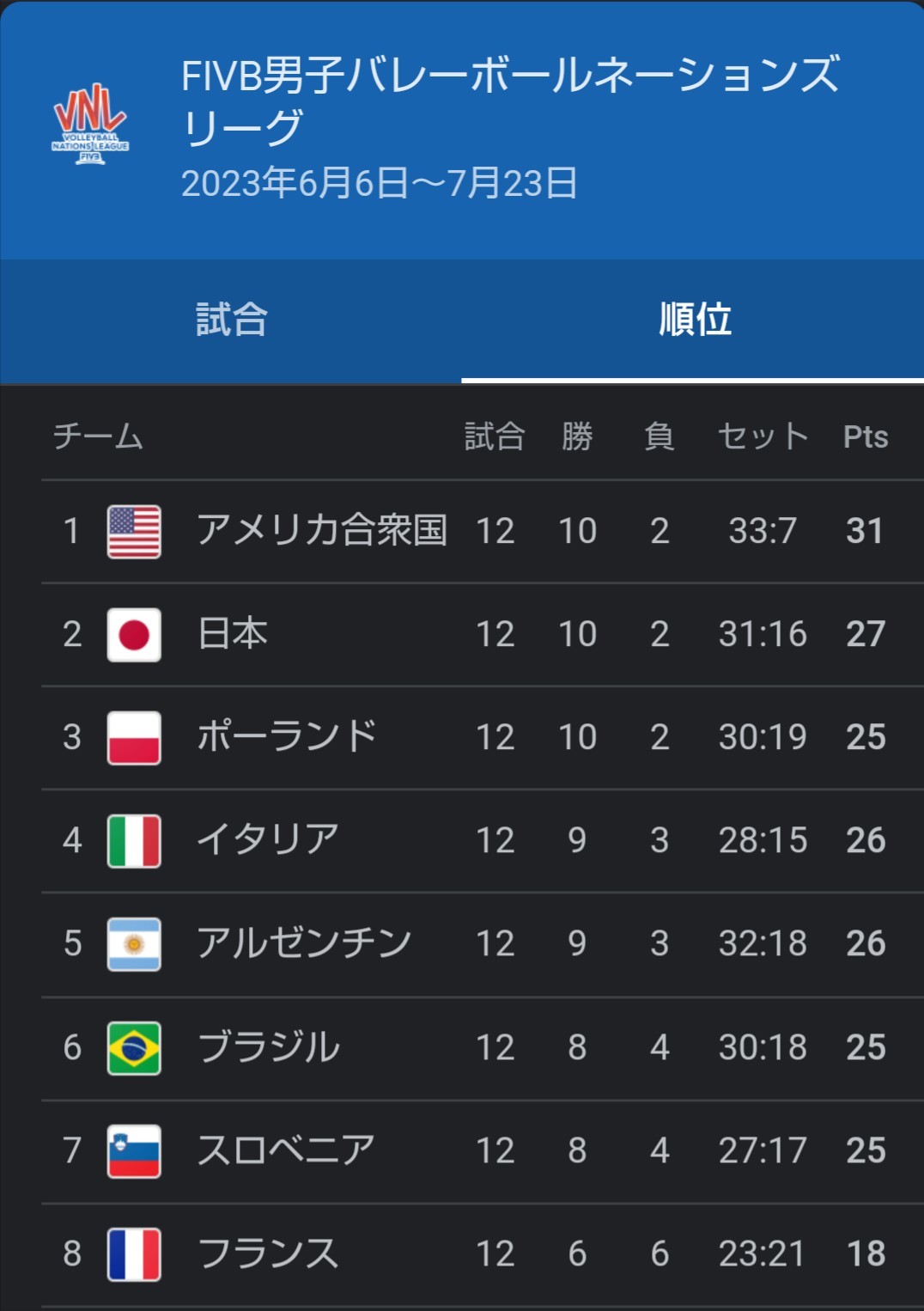Open the アメリカ合衆国 team link
This screenshot has height=1311, width=924.
[322, 530]
